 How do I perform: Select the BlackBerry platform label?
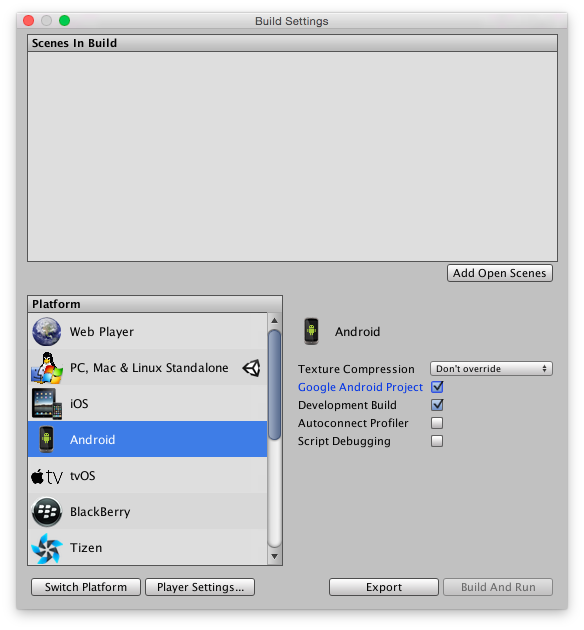pos(100,512)
